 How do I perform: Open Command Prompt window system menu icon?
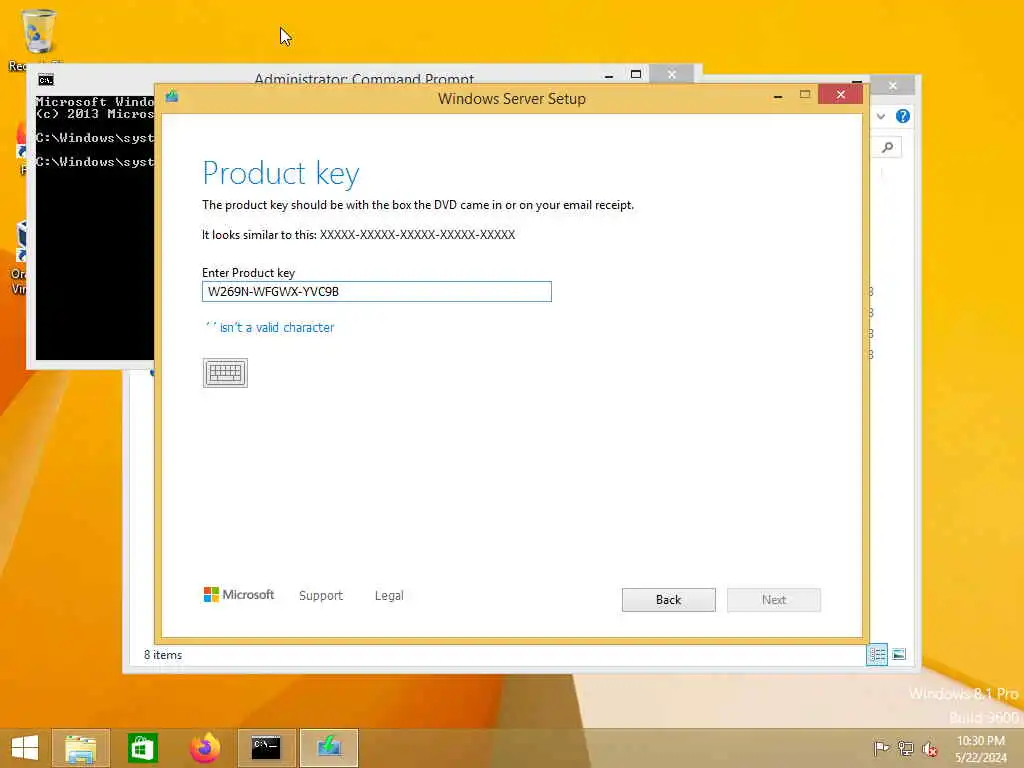46,80
